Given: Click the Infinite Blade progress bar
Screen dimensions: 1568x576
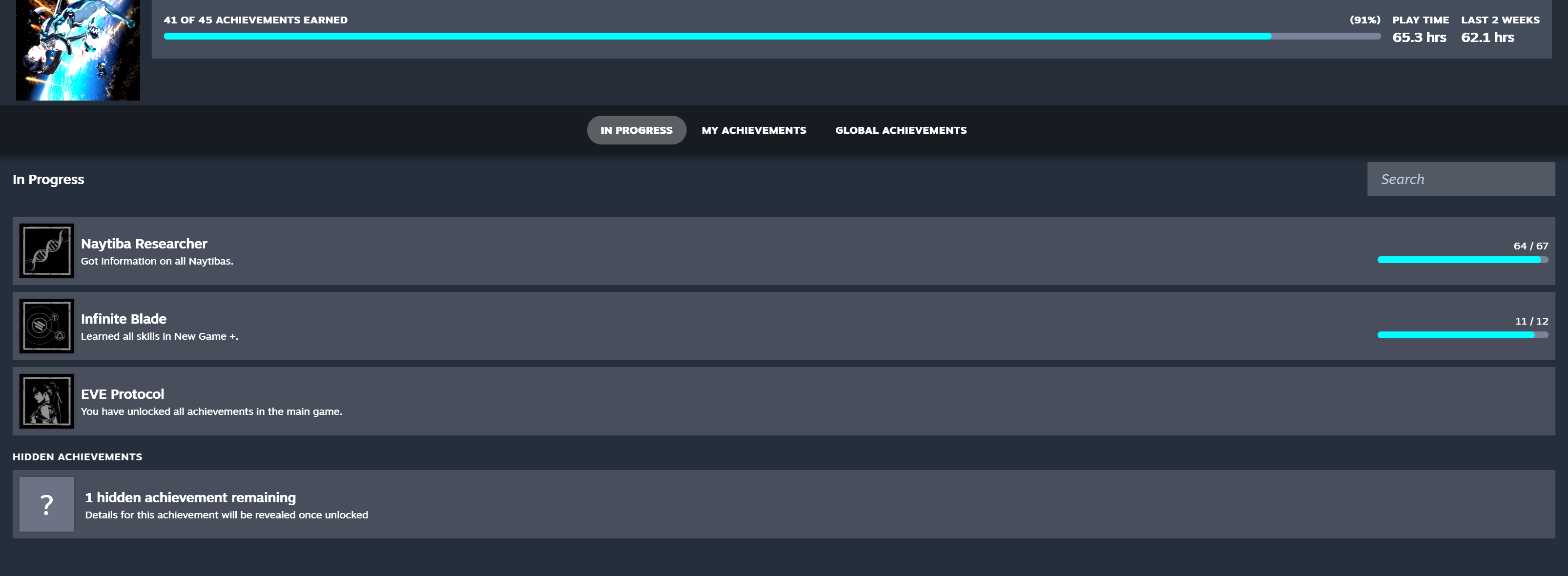Looking at the screenshot, I should [x=1463, y=335].
